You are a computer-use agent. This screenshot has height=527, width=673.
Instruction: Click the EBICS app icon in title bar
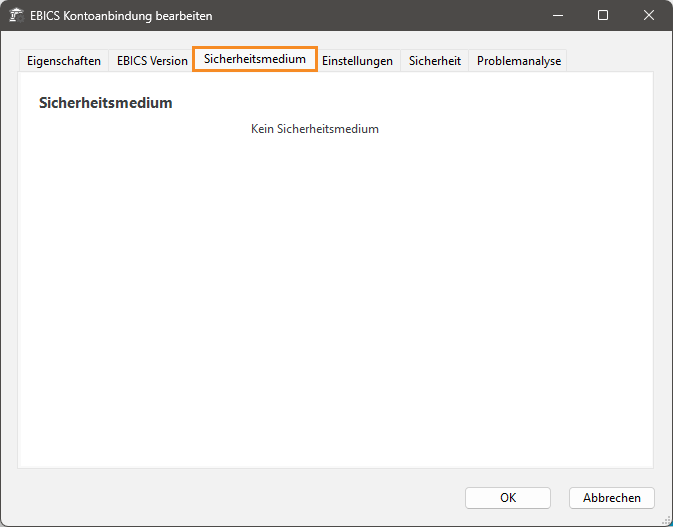coord(17,16)
